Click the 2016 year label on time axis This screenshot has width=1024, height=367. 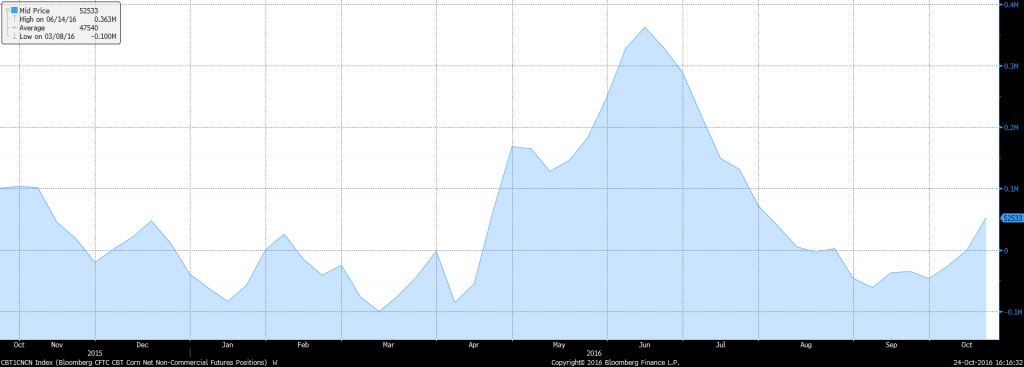(x=594, y=353)
